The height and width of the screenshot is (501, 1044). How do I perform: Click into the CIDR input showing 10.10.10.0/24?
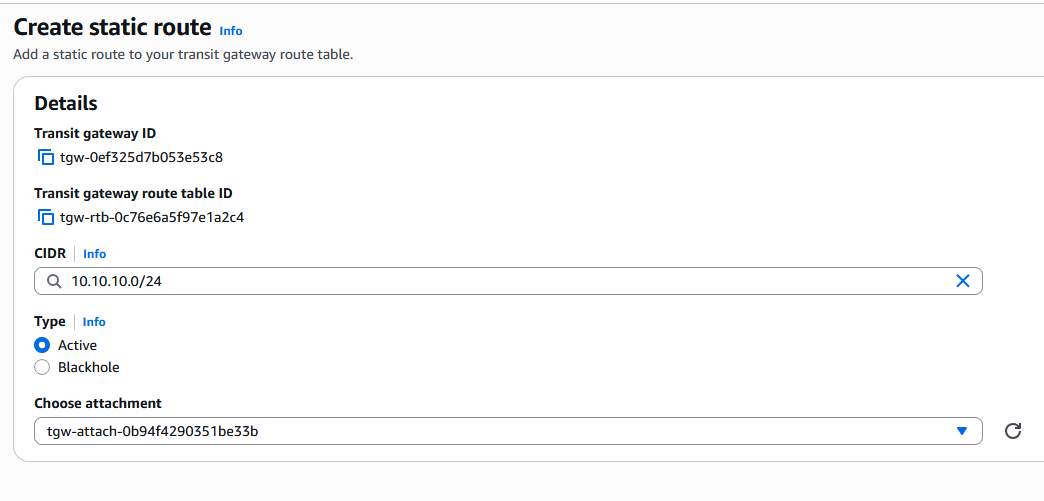(x=500, y=282)
